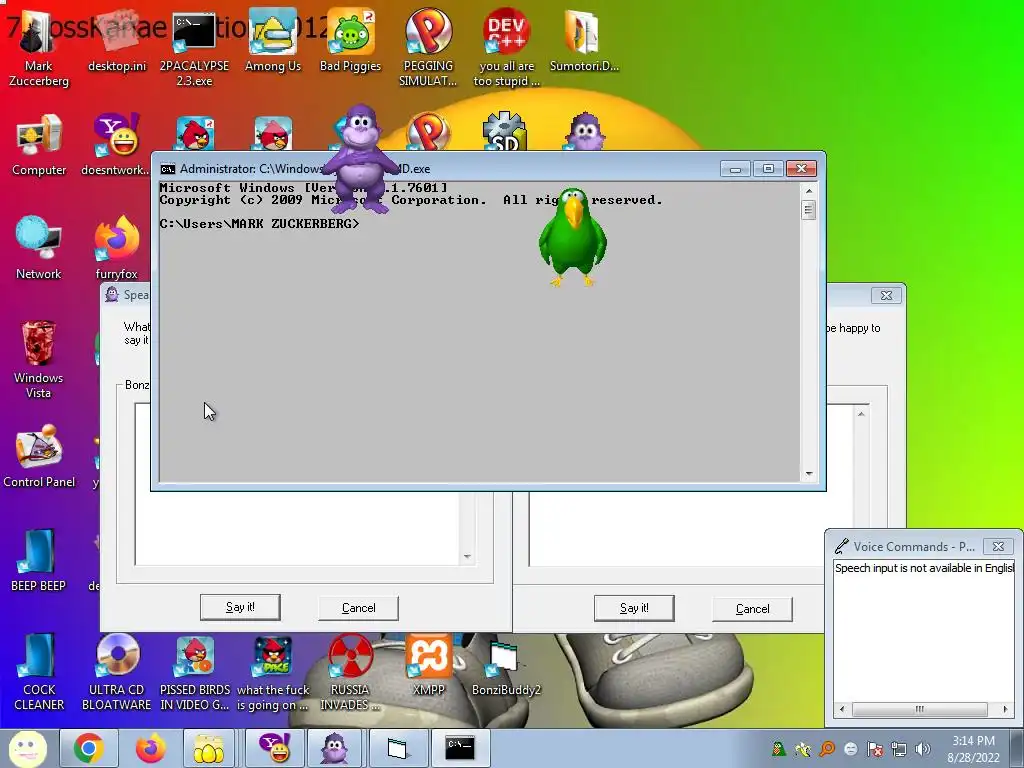The height and width of the screenshot is (768, 1024).
Task: Click Say it! in left Speak dialog
Action: pos(240,607)
